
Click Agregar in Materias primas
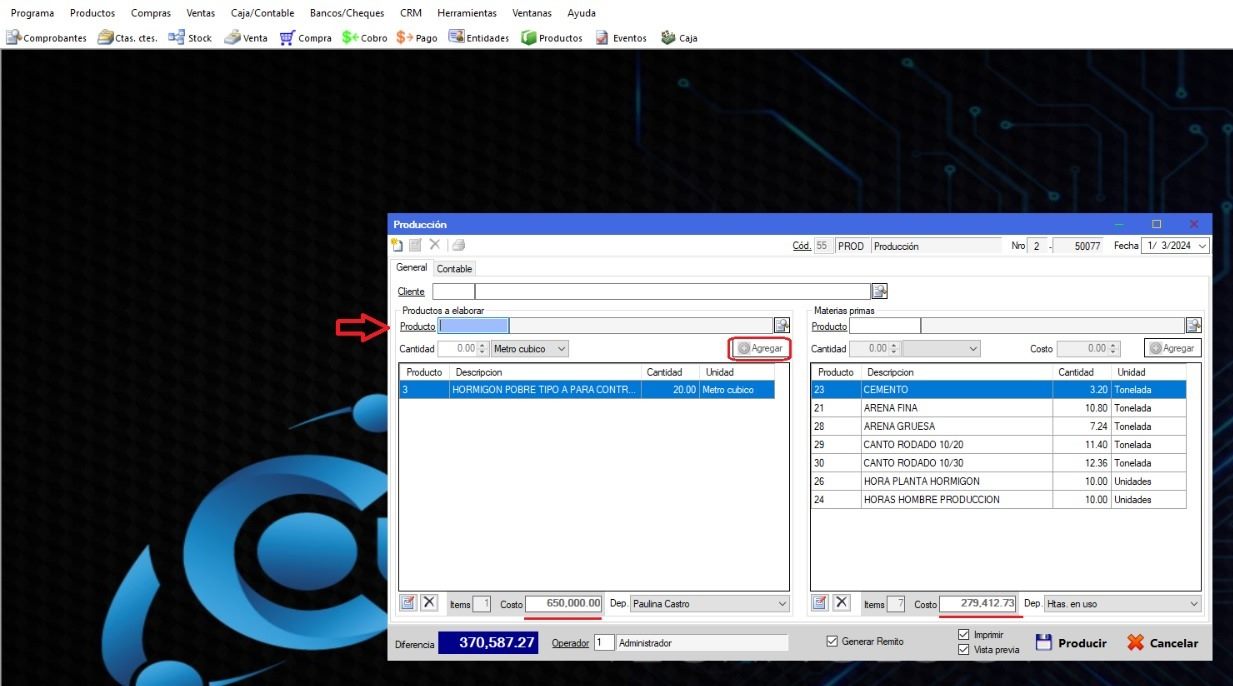coord(1173,348)
